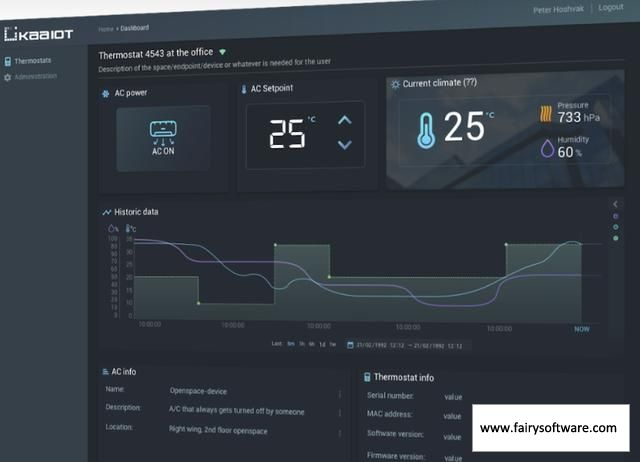Decrease setpoint with the down chevron

(345, 144)
